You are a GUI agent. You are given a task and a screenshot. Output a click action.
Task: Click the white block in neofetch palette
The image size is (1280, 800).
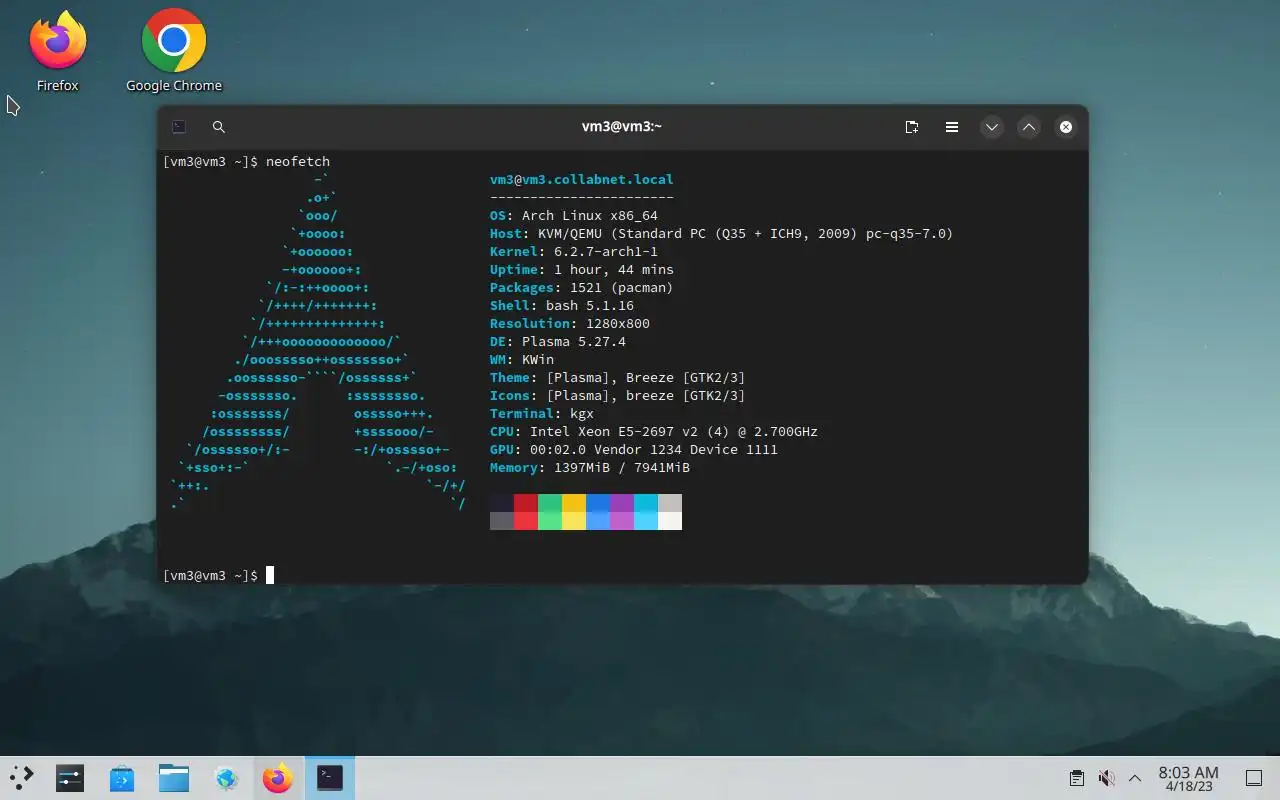coord(670,521)
